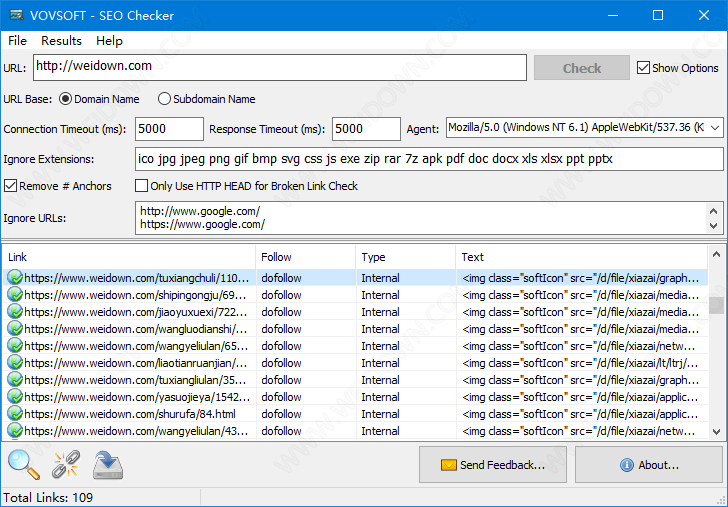The width and height of the screenshot is (728, 507).
Task: Click Internal cell in tuxiangliulan row
Action: [380, 380]
